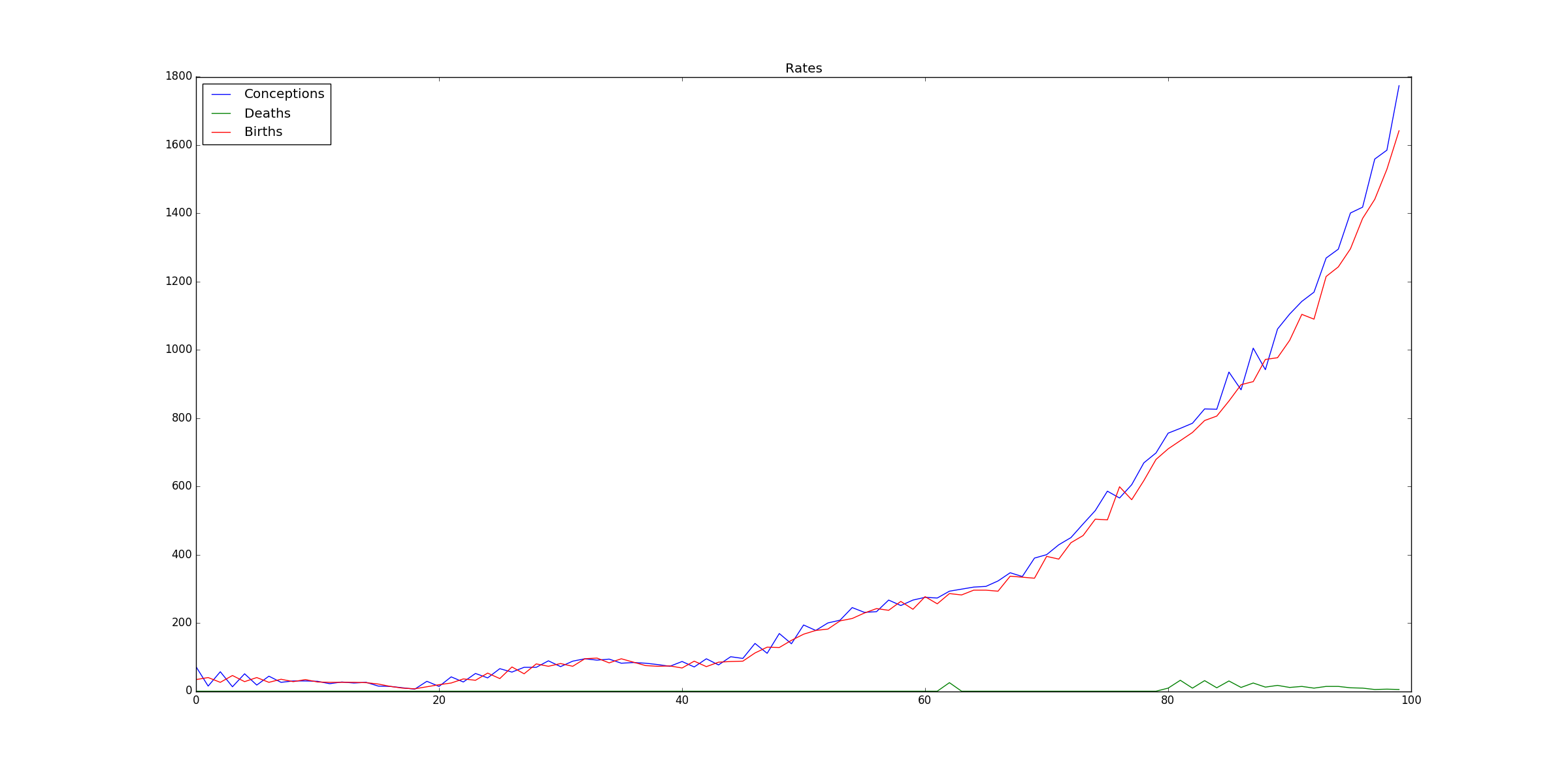Click the blue Conceptions legend line sample
This screenshot has height=768, width=1568.
(221, 95)
